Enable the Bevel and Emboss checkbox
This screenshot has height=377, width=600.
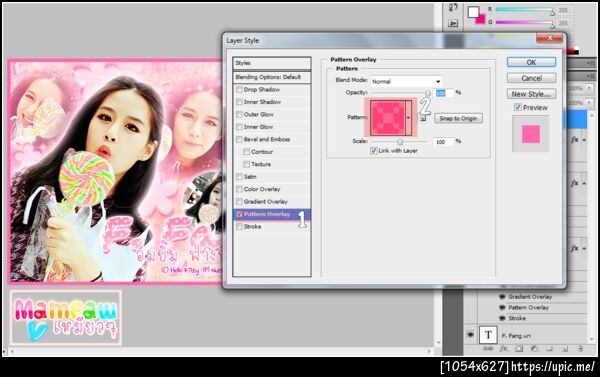point(239,139)
